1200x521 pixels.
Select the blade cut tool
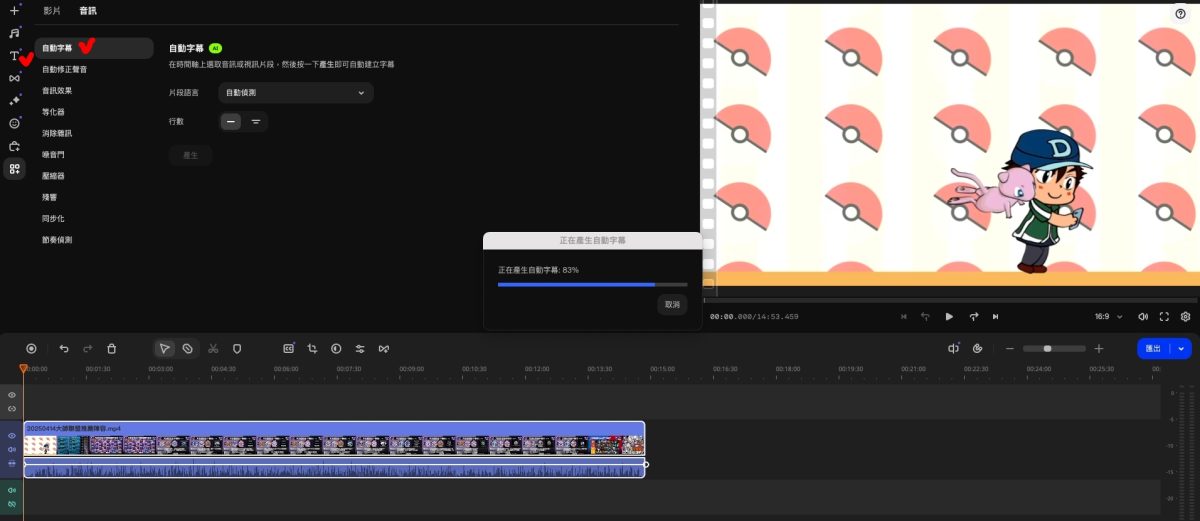tap(187, 348)
